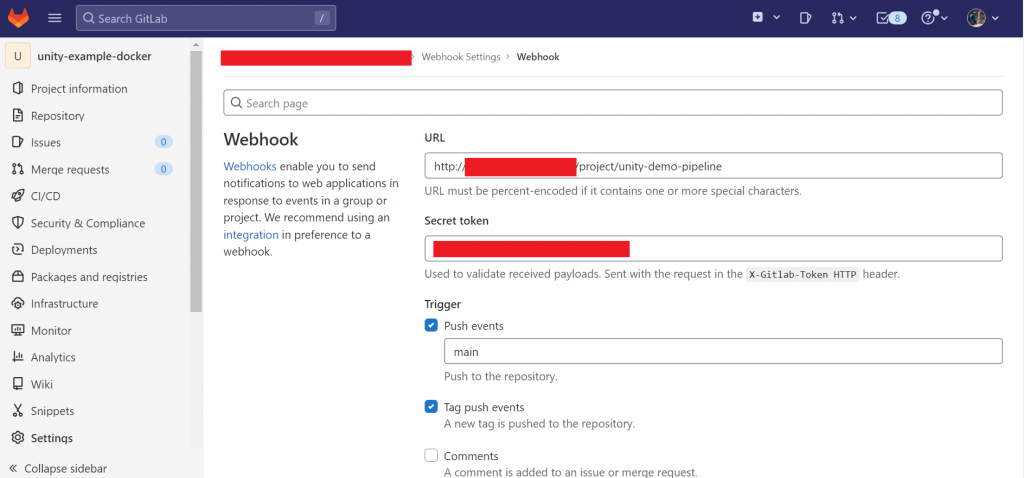Open the Settings menu item

click(52, 438)
